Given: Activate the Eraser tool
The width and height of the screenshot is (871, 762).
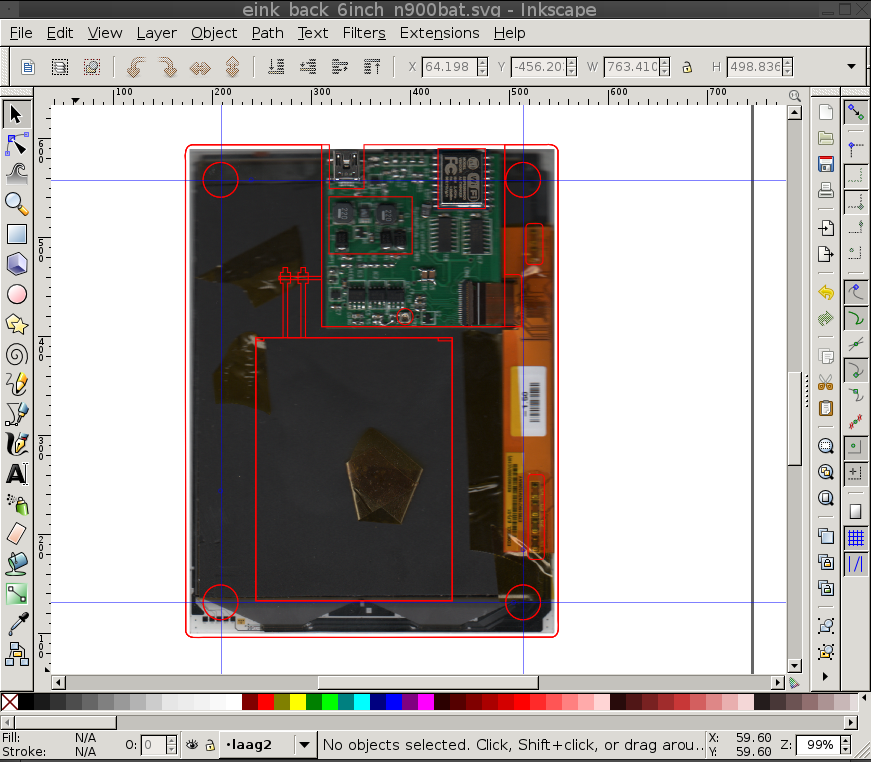Looking at the screenshot, I should coord(17,533).
